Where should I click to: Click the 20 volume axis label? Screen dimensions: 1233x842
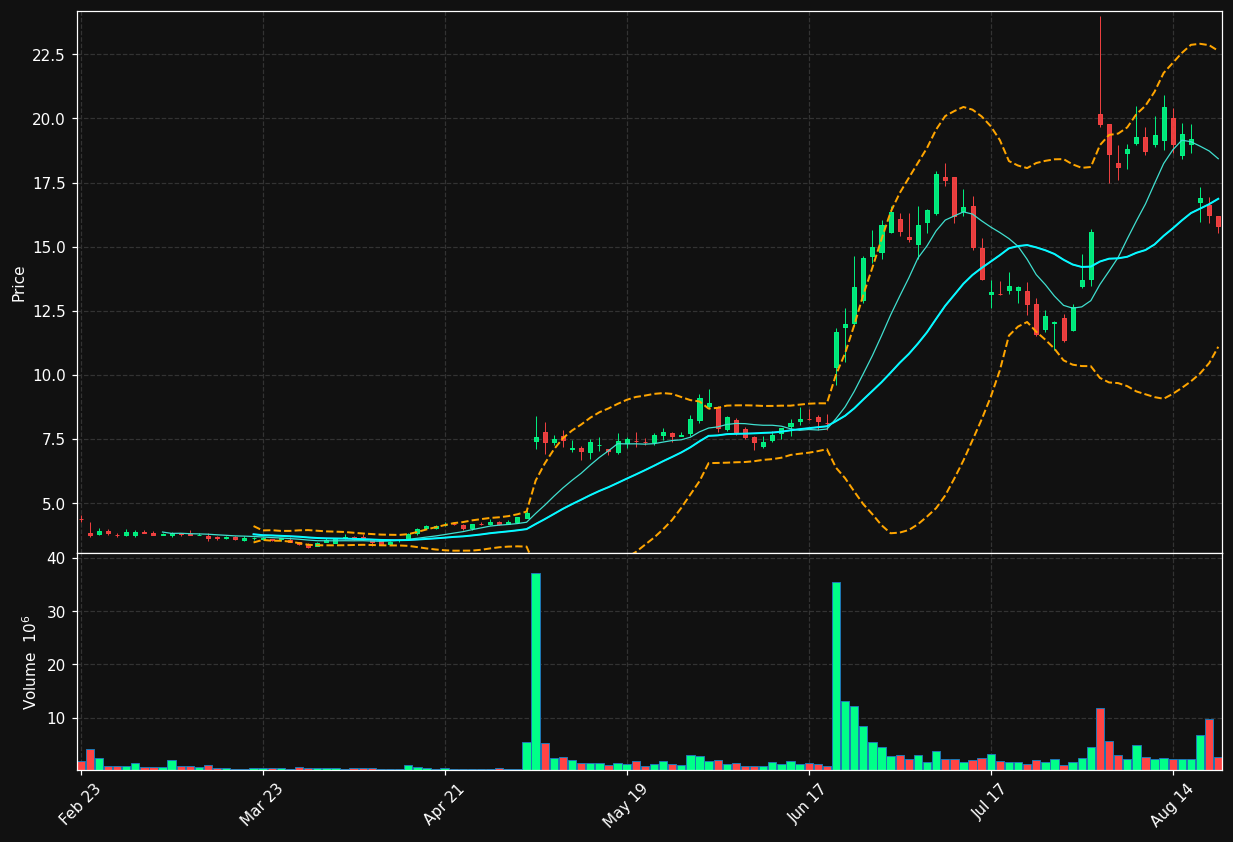pyautogui.click(x=56, y=665)
